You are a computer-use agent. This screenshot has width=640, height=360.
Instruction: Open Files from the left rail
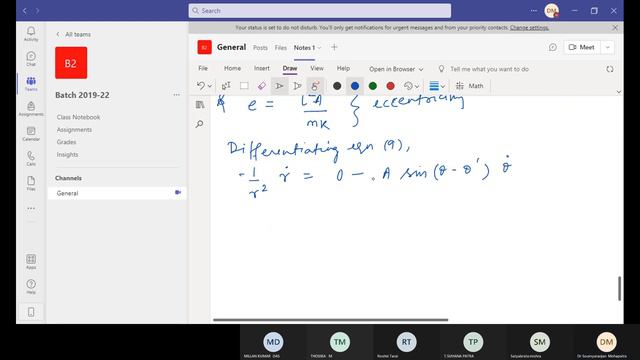[x=31, y=183]
